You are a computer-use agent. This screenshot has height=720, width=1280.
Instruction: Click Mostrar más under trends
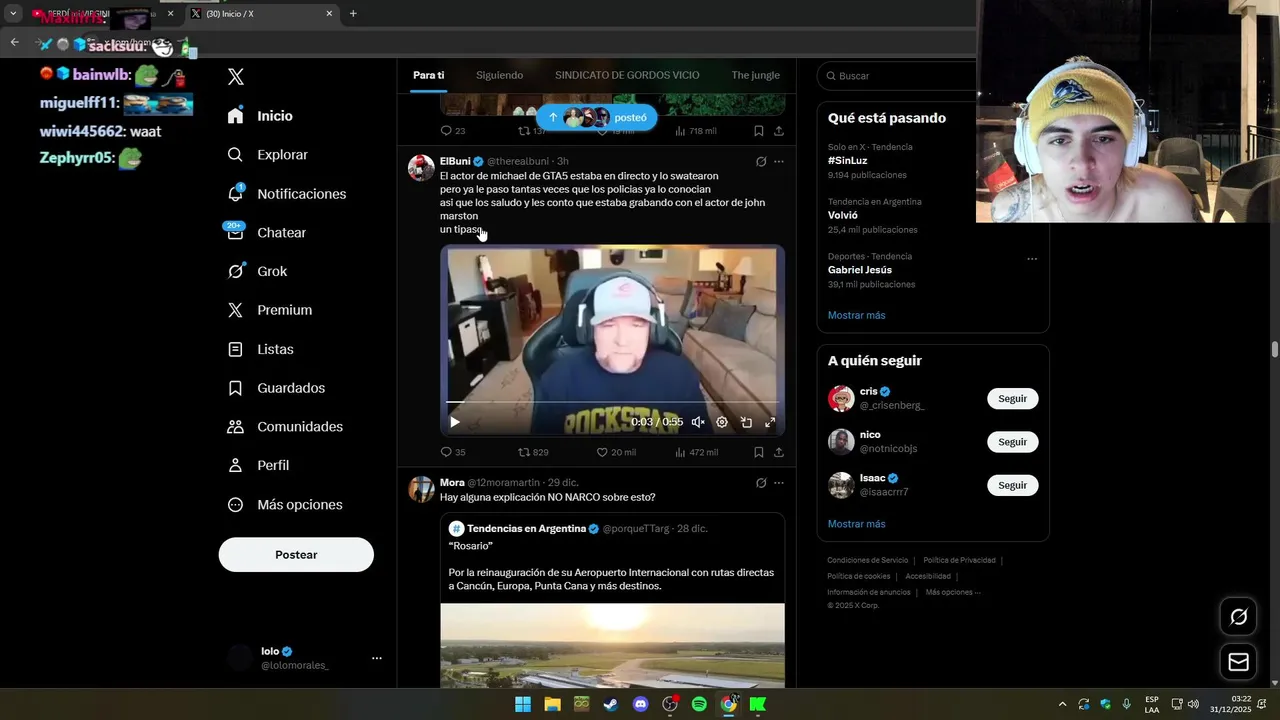click(x=856, y=315)
